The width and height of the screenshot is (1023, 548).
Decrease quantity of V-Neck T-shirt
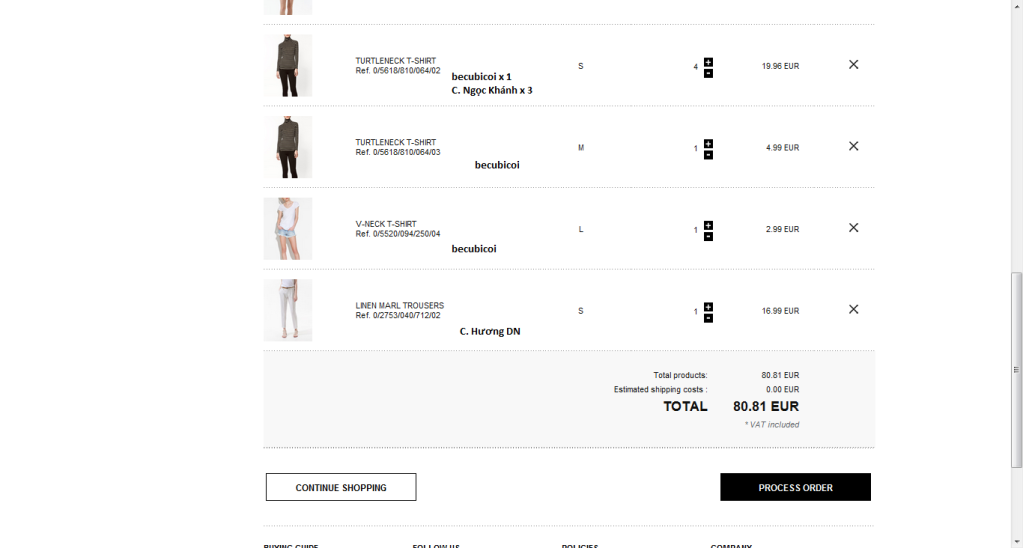[x=708, y=237]
